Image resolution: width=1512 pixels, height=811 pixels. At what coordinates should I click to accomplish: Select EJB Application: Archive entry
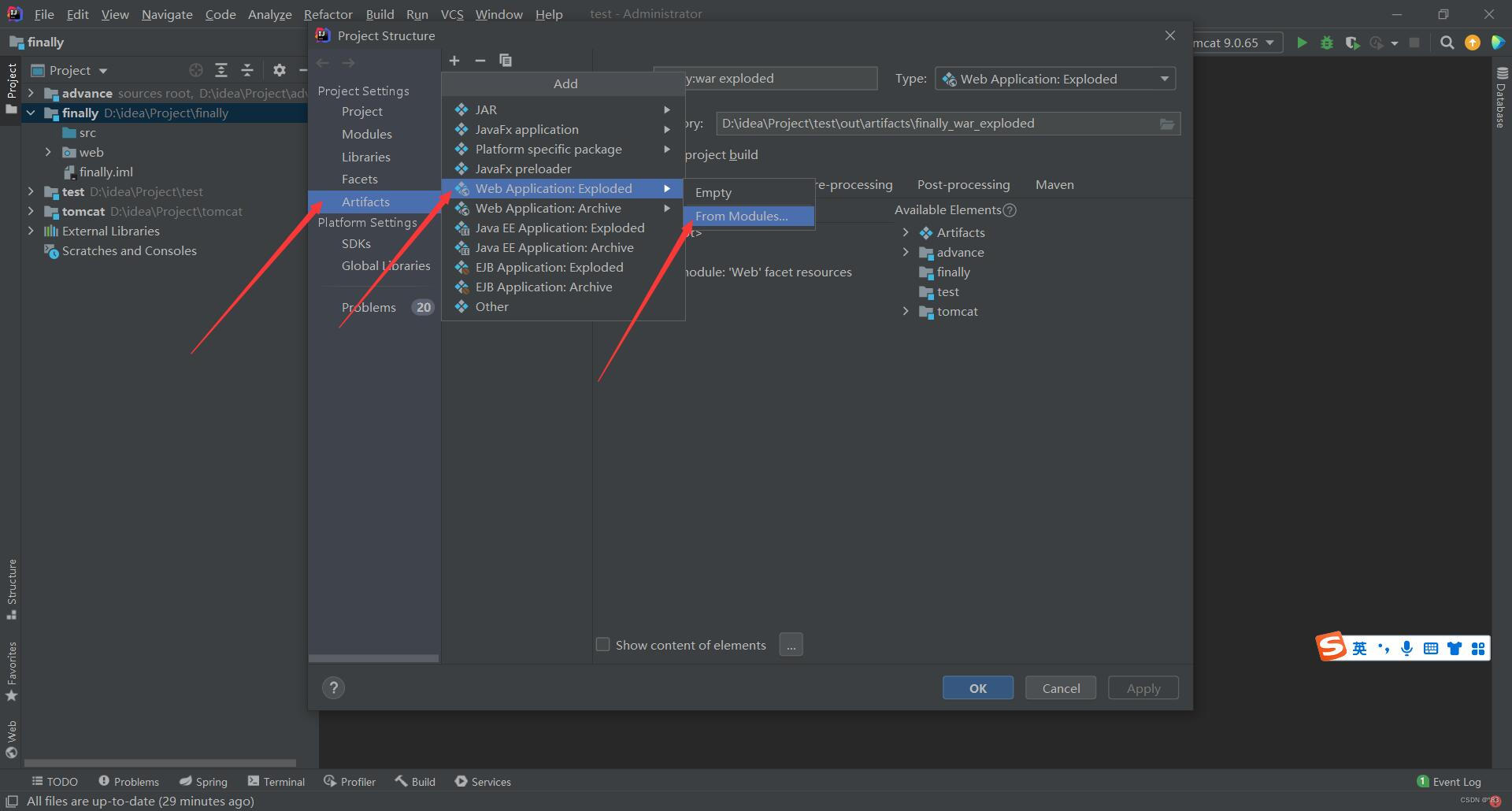[x=563, y=287]
